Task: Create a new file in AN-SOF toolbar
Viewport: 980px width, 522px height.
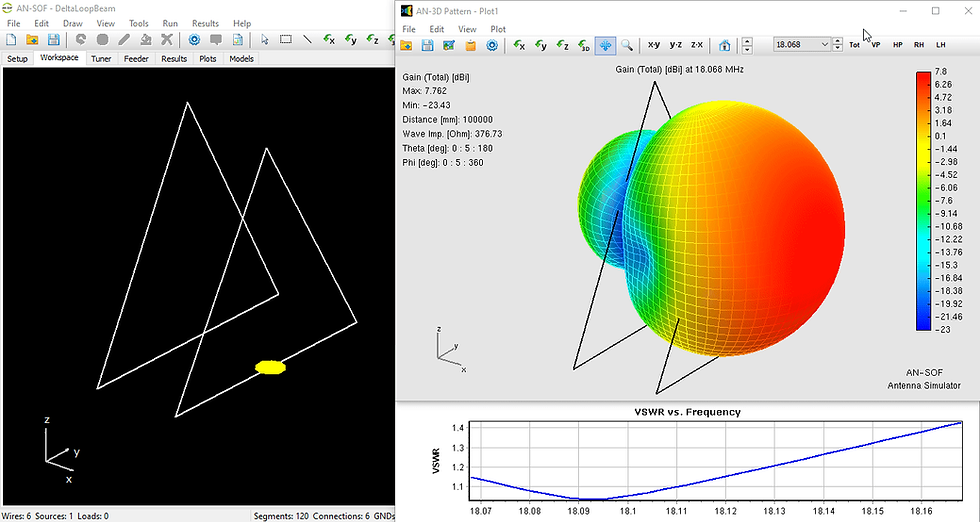Action: pos(11,40)
